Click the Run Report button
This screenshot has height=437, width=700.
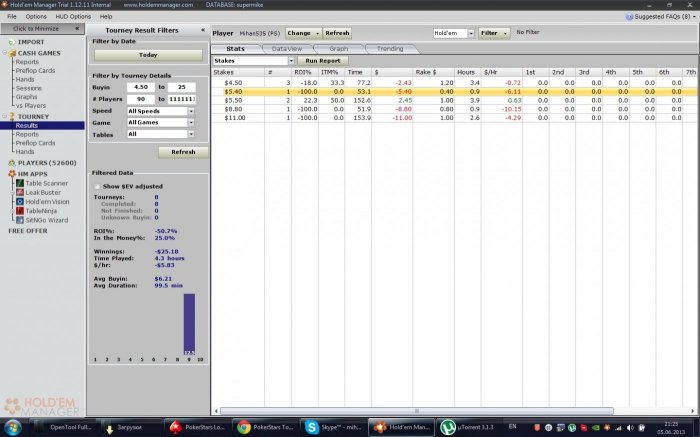pos(323,61)
